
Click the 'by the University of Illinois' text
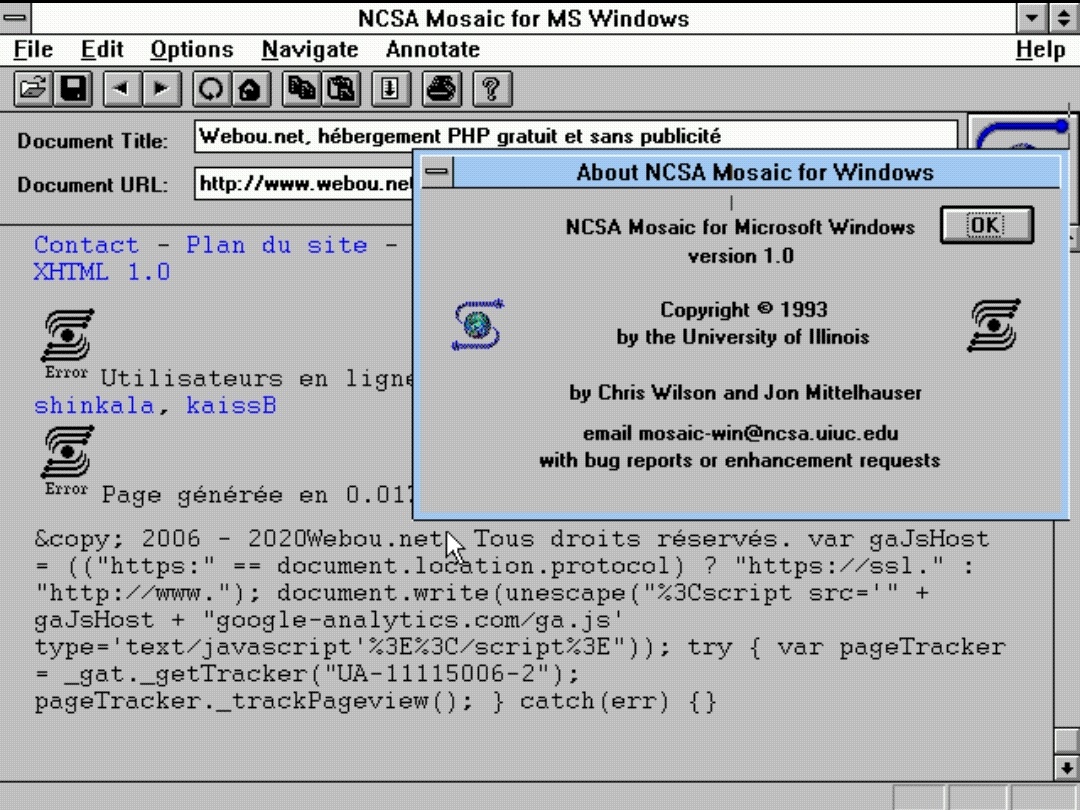pyautogui.click(x=742, y=337)
